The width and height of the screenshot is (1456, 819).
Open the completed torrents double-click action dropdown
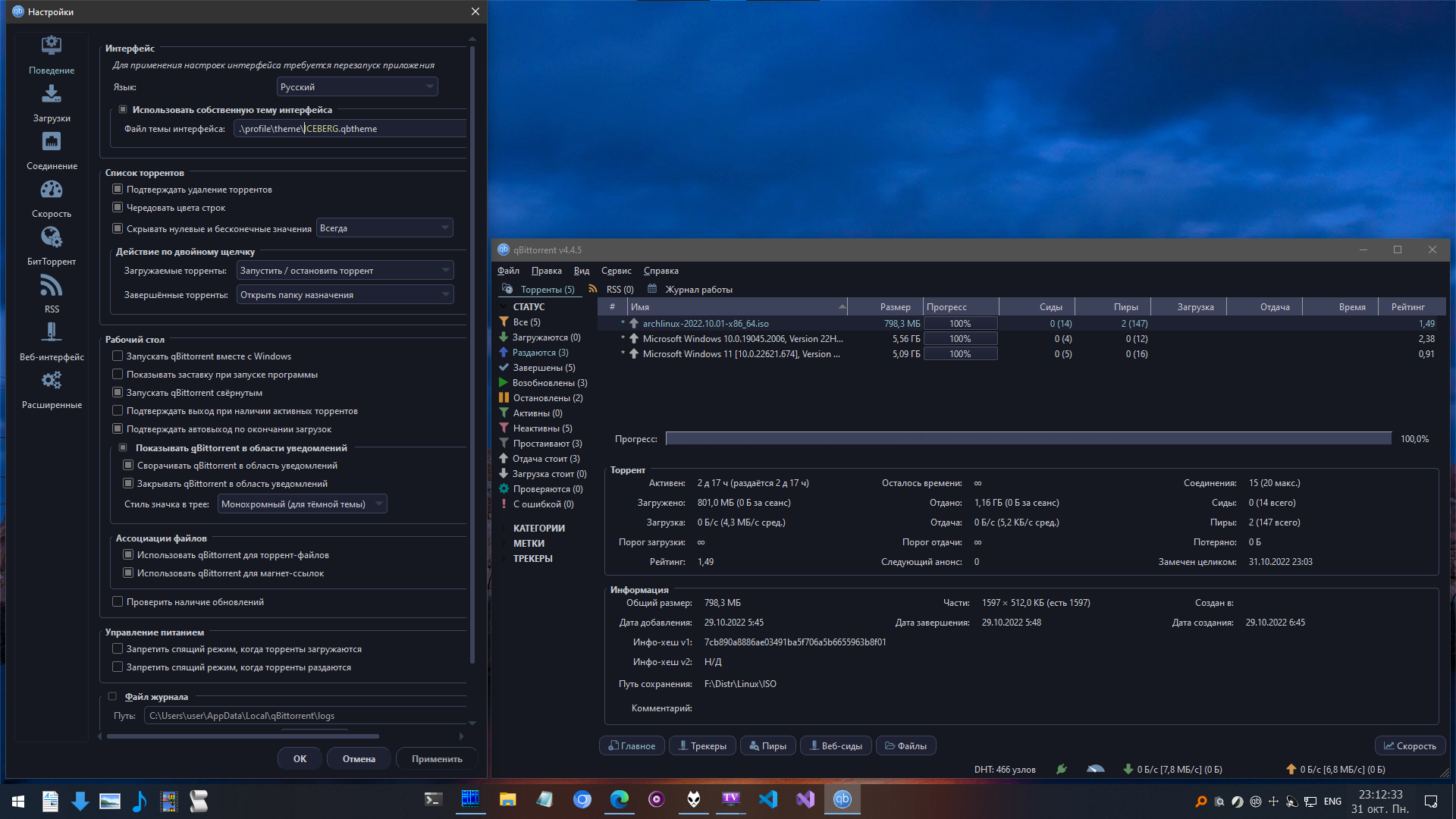pos(345,295)
